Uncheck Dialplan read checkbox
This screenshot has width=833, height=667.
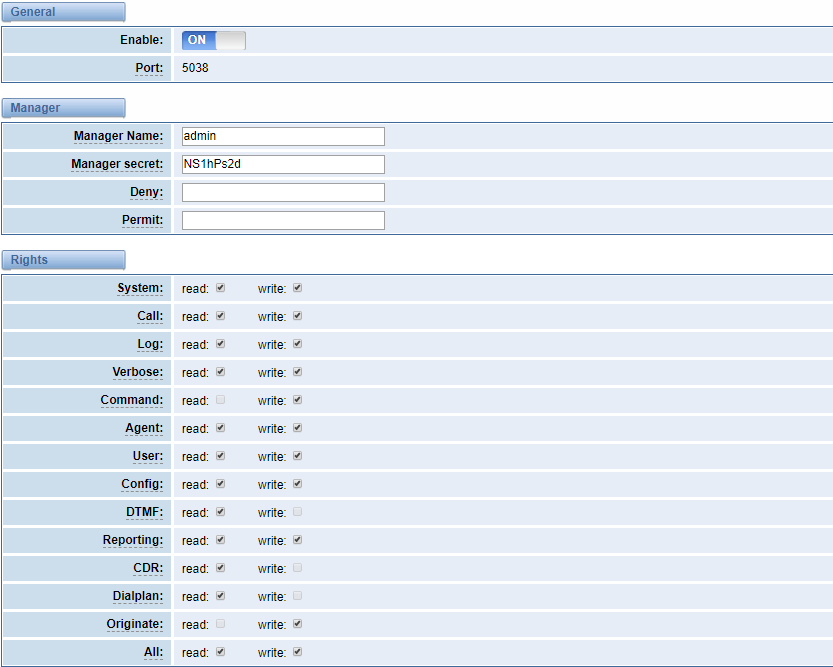click(220, 596)
